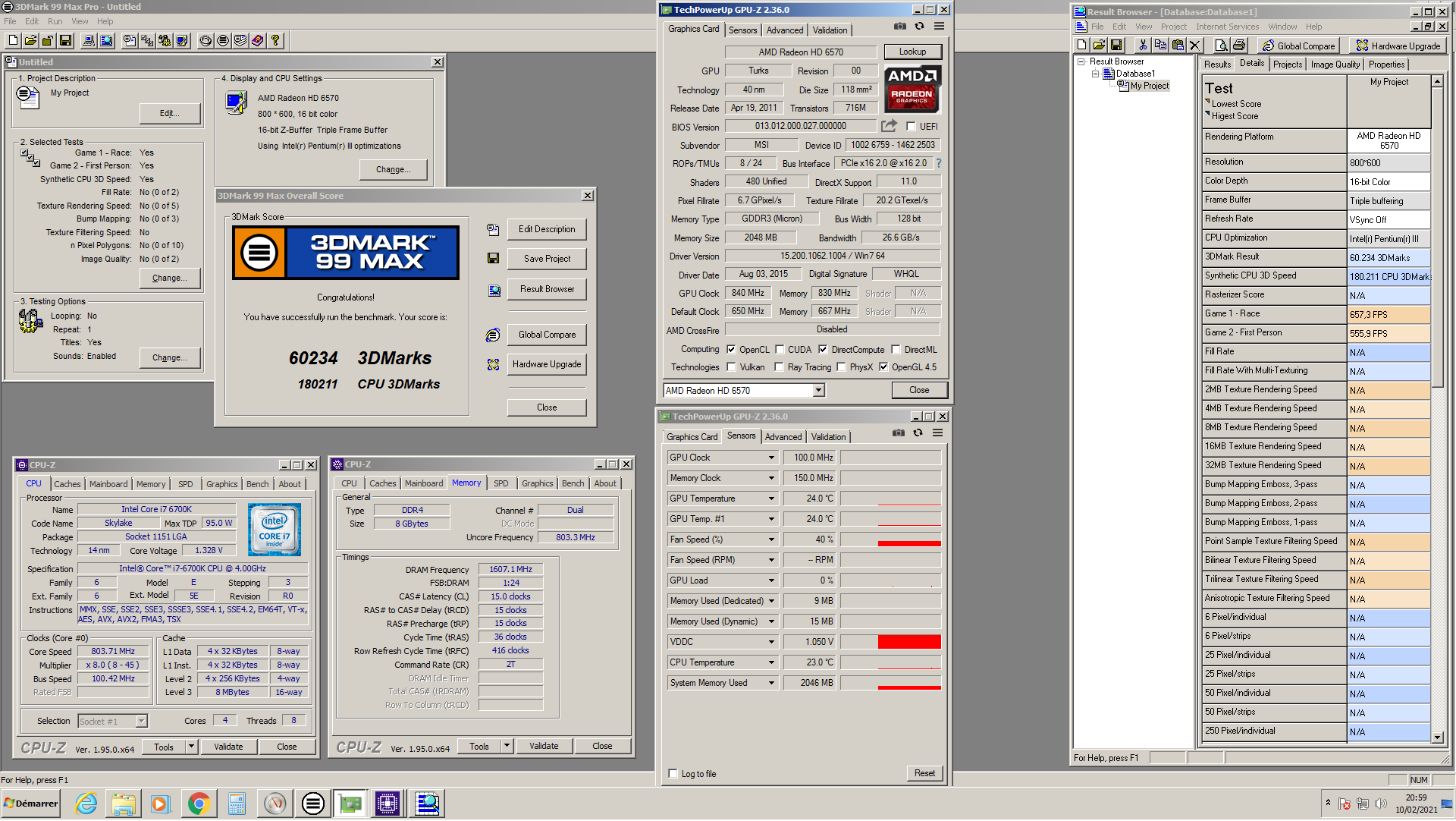Toggle the CUDA checkbox in GPU-Z
Screen dimensions: 1456x821
(x=780, y=350)
